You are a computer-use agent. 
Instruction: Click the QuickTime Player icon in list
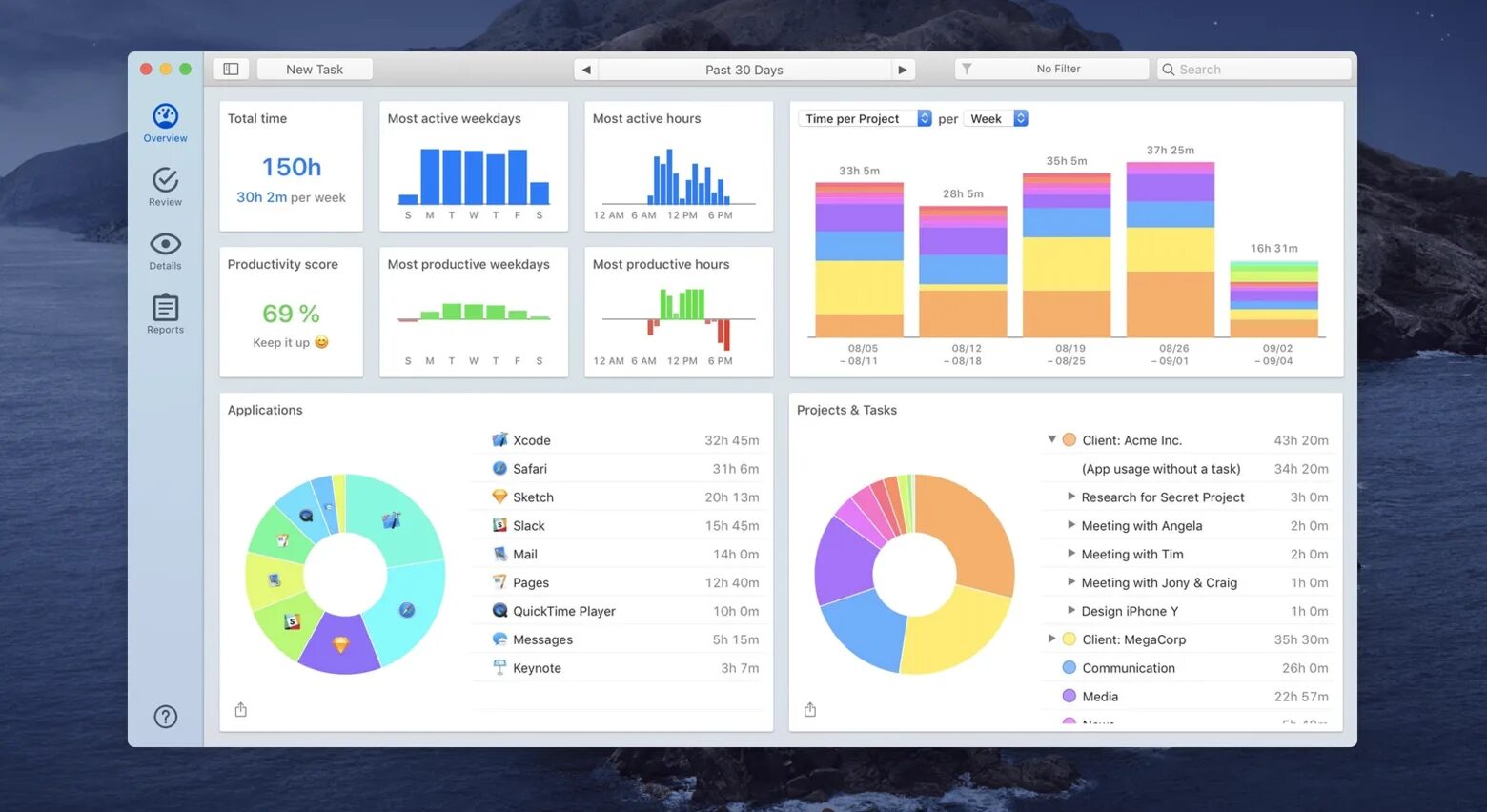[x=499, y=610]
